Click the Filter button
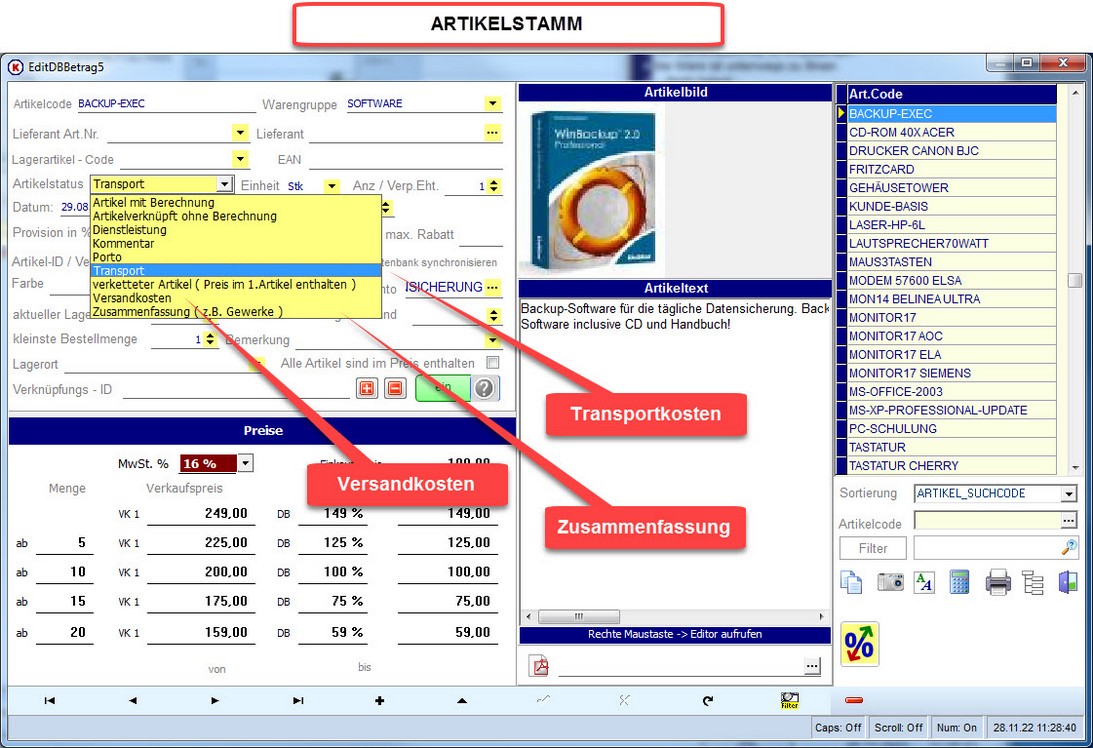This screenshot has width=1093, height=748. [x=872, y=548]
